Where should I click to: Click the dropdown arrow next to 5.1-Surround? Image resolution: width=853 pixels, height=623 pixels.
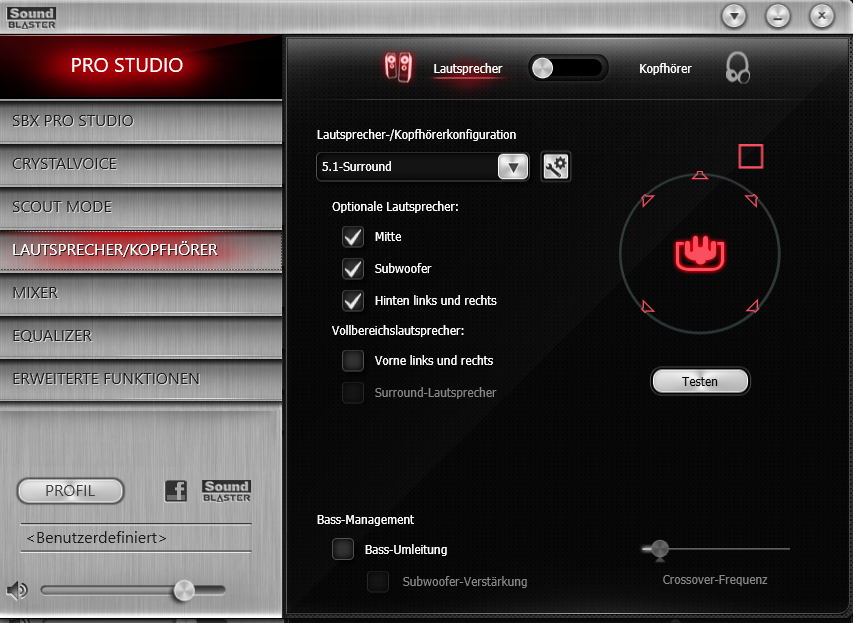click(513, 166)
